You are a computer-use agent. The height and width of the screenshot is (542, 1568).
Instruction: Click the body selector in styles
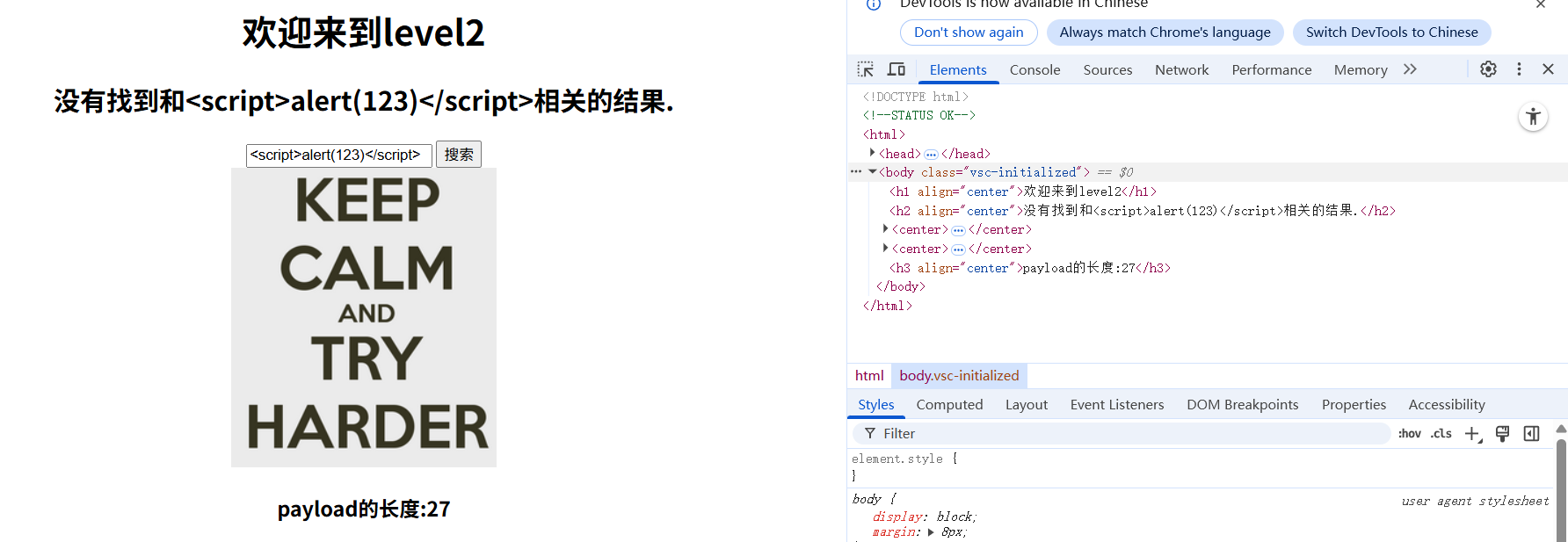(867, 499)
